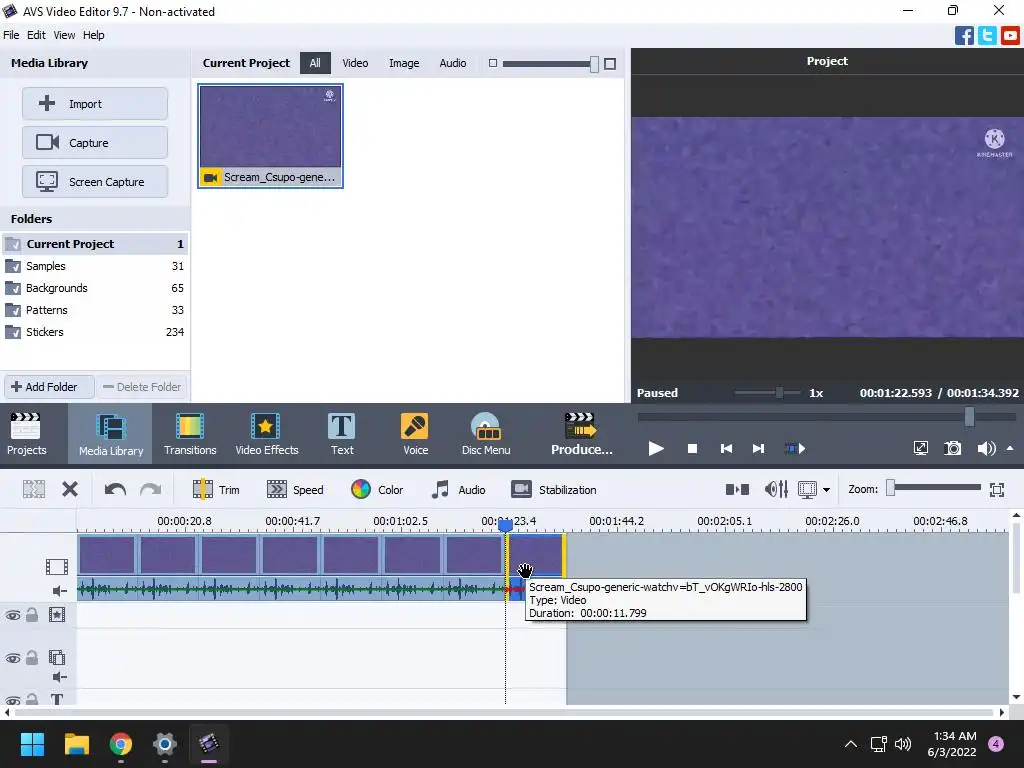Take a snapshot with camera icon

pos(952,448)
